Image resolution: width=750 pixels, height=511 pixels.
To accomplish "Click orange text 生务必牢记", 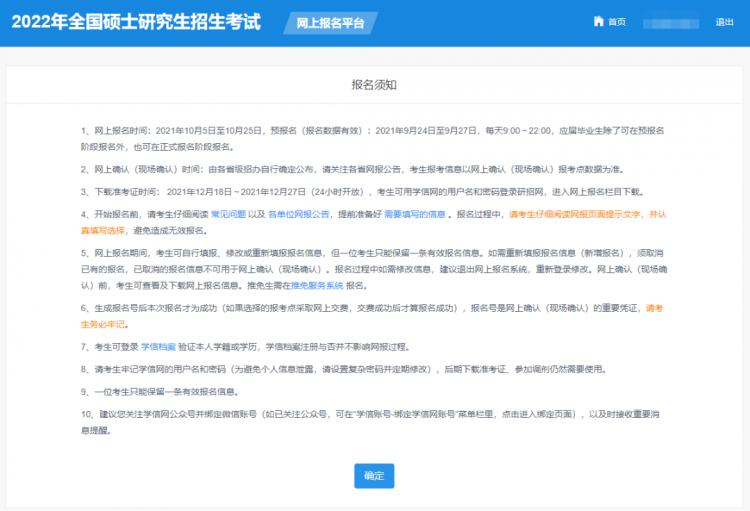I will pos(102,324).
